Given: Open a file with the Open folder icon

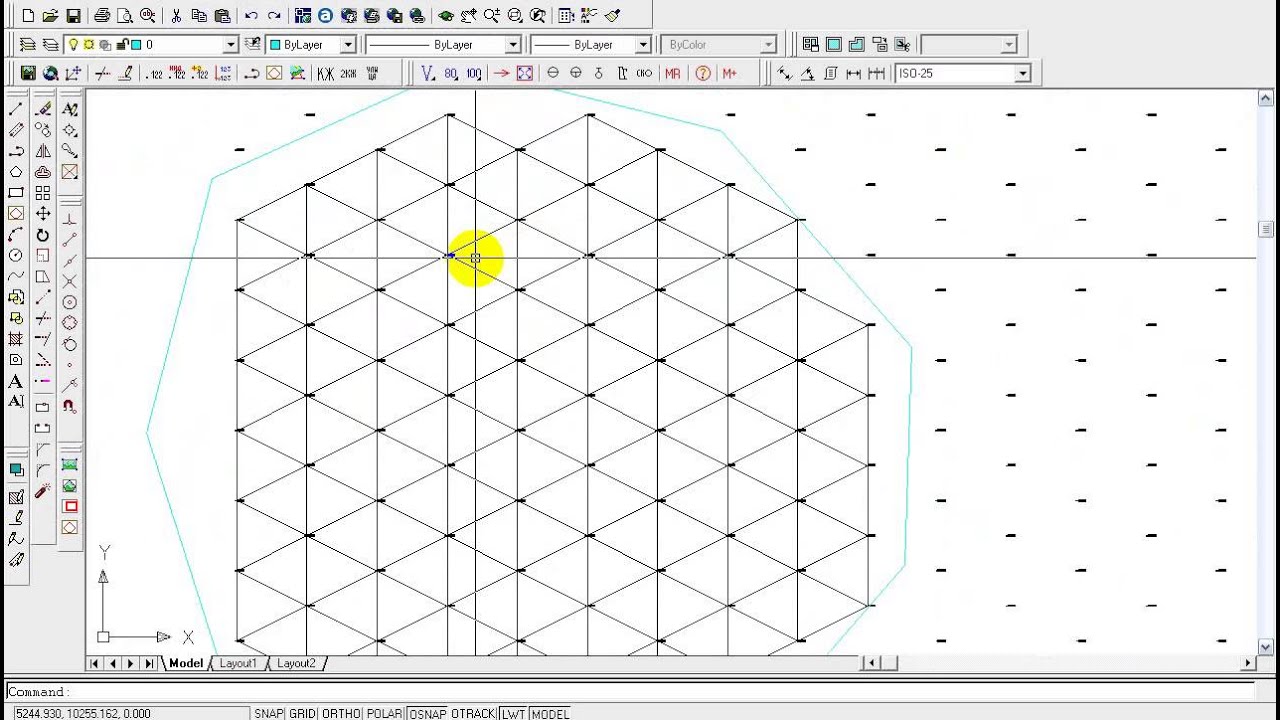Looking at the screenshot, I should coord(50,16).
